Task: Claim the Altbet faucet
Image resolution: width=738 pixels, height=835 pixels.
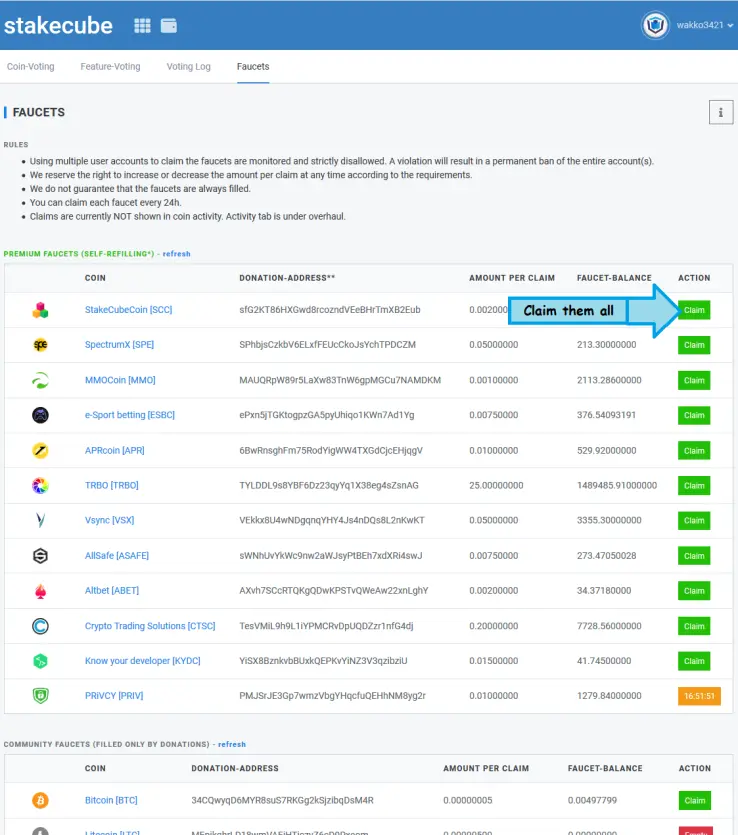Action: point(694,591)
